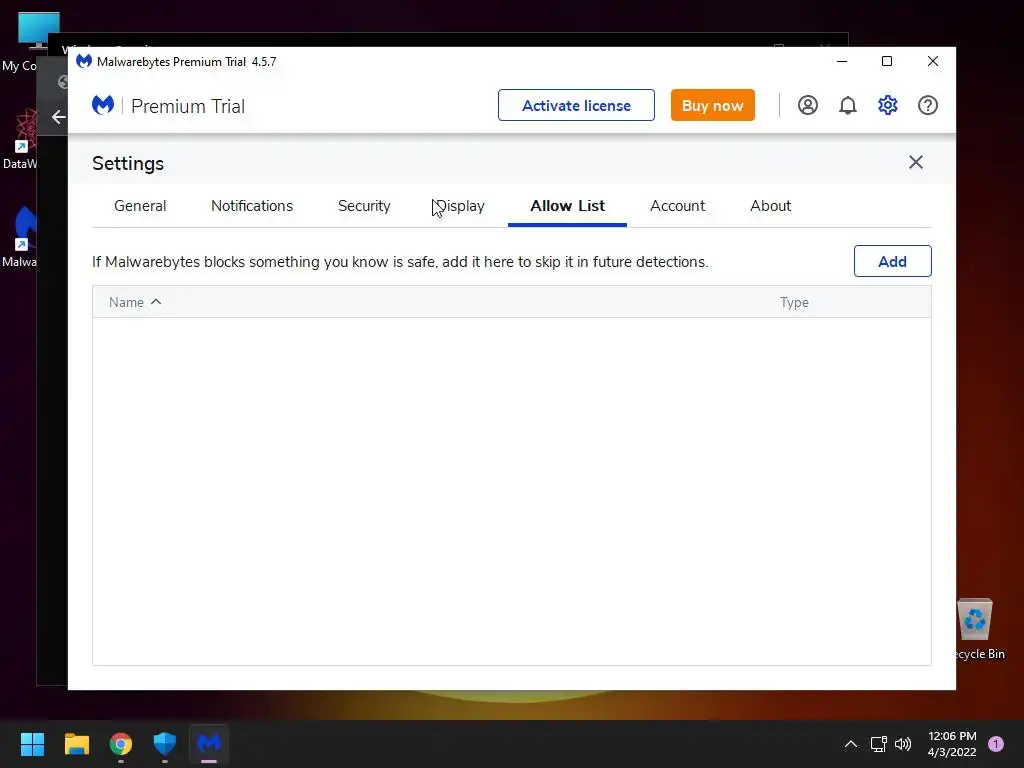Open File Explorer from the taskbar
This screenshot has height=768, width=1024.
pyautogui.click(x=76, y=744)
